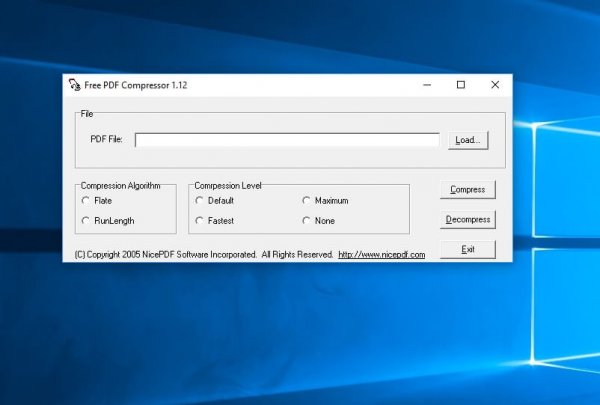Click the window title Free PDF Compressor 1.12
The width and height of the screenshot is (600, 405).
coord(136,85)
